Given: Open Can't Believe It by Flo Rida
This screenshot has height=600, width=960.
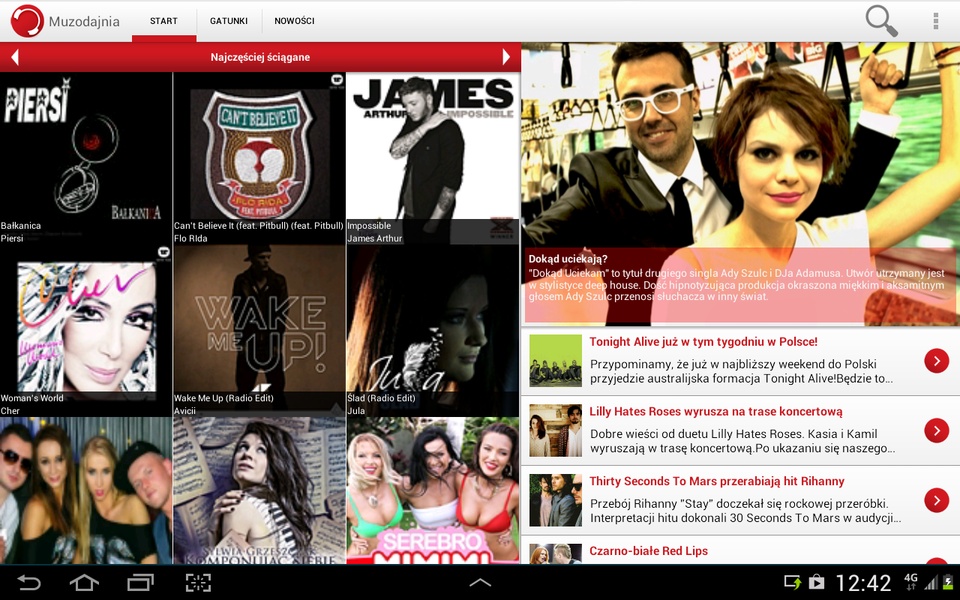Looking at the screenshot, I should point(260,159).
